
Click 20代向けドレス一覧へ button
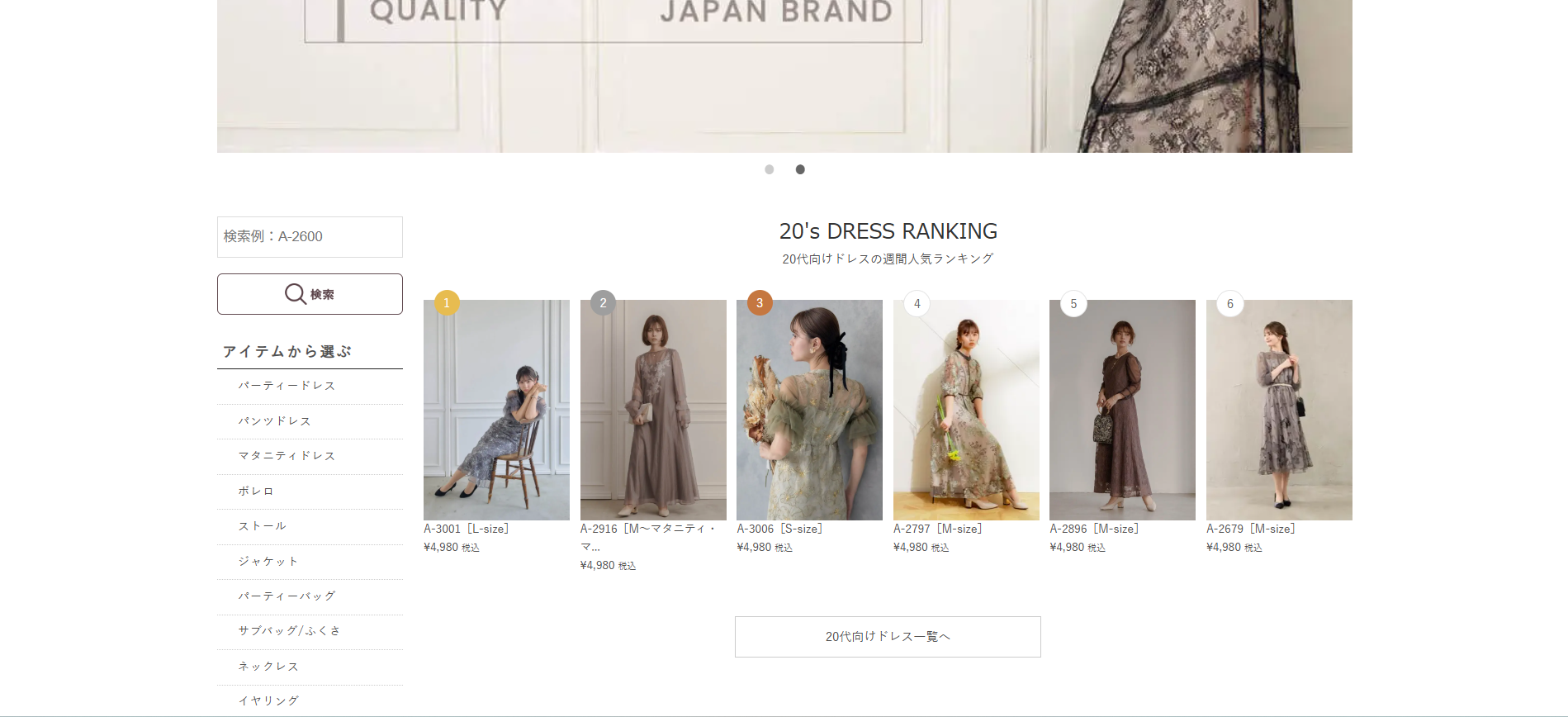pyautogui.click(x=888, y=637)
